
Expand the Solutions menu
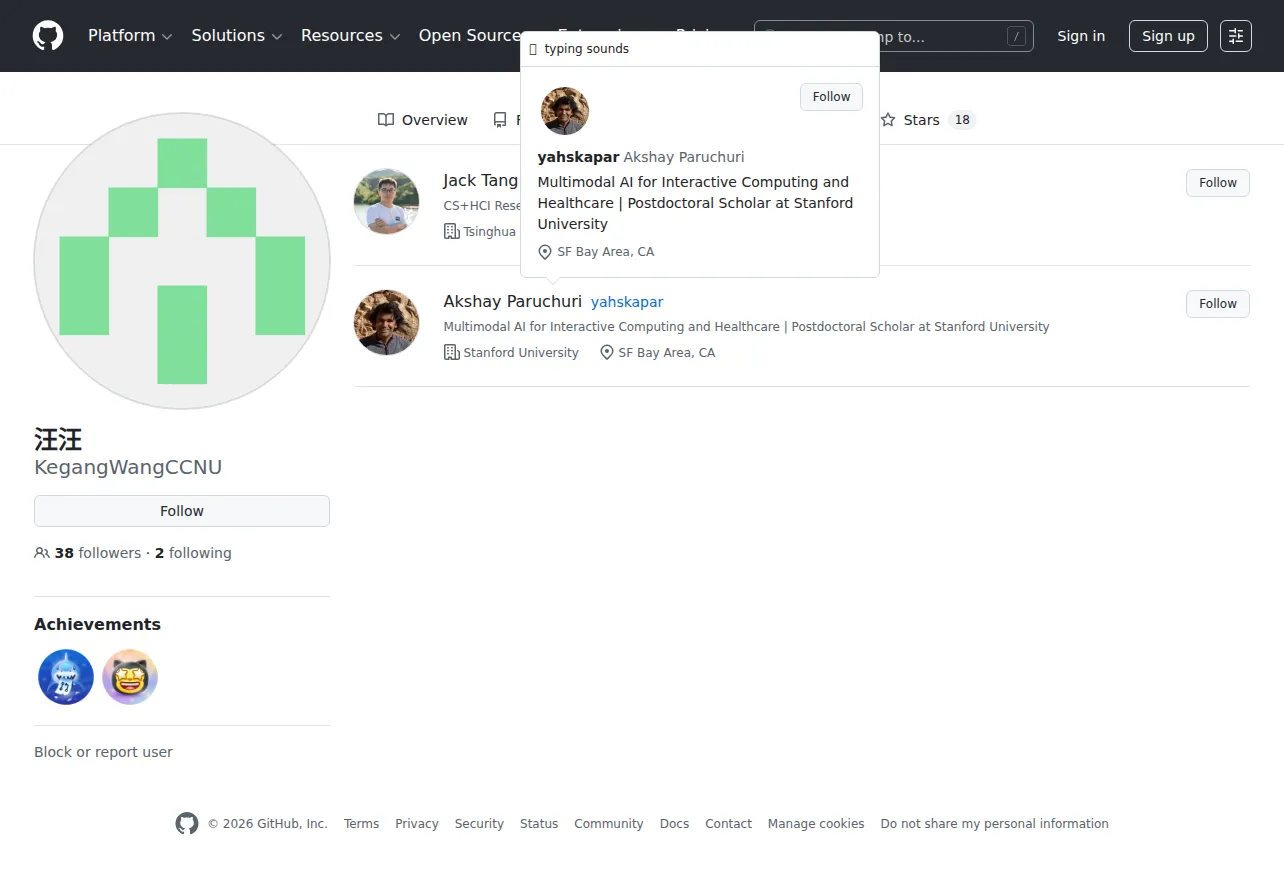(x=237, y=36)
